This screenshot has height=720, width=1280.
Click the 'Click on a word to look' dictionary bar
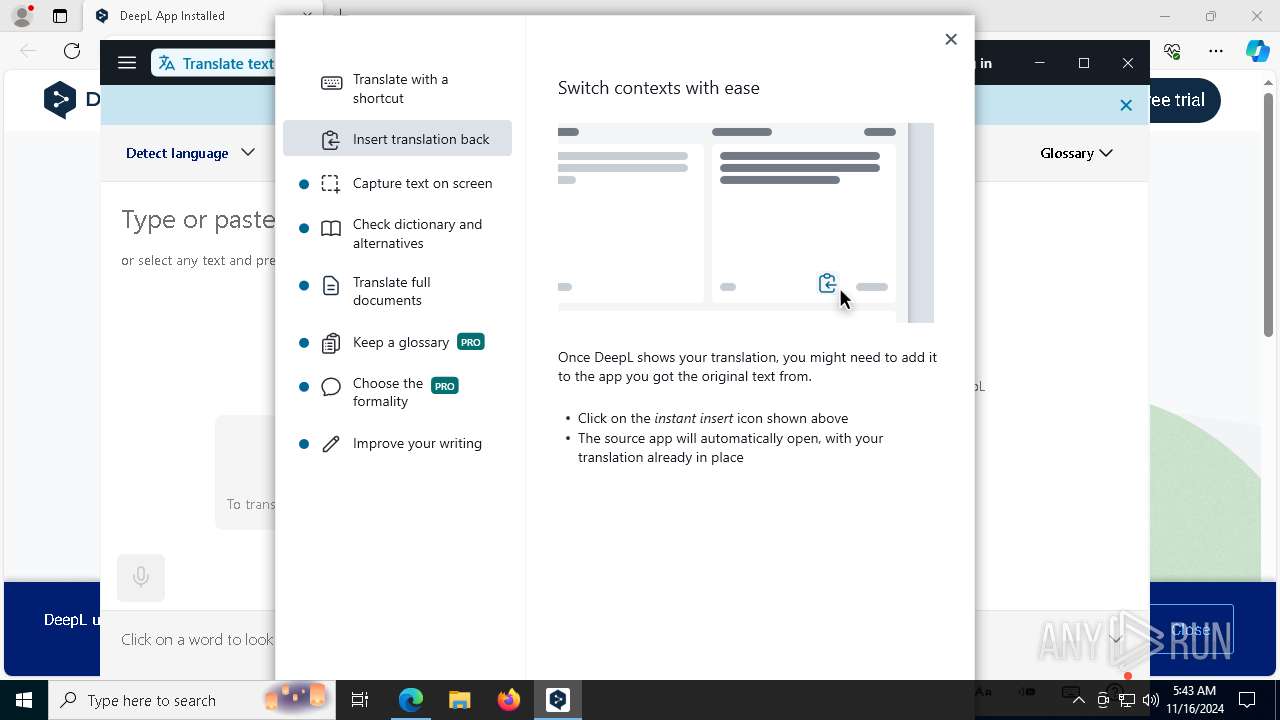tap(198, 640)
